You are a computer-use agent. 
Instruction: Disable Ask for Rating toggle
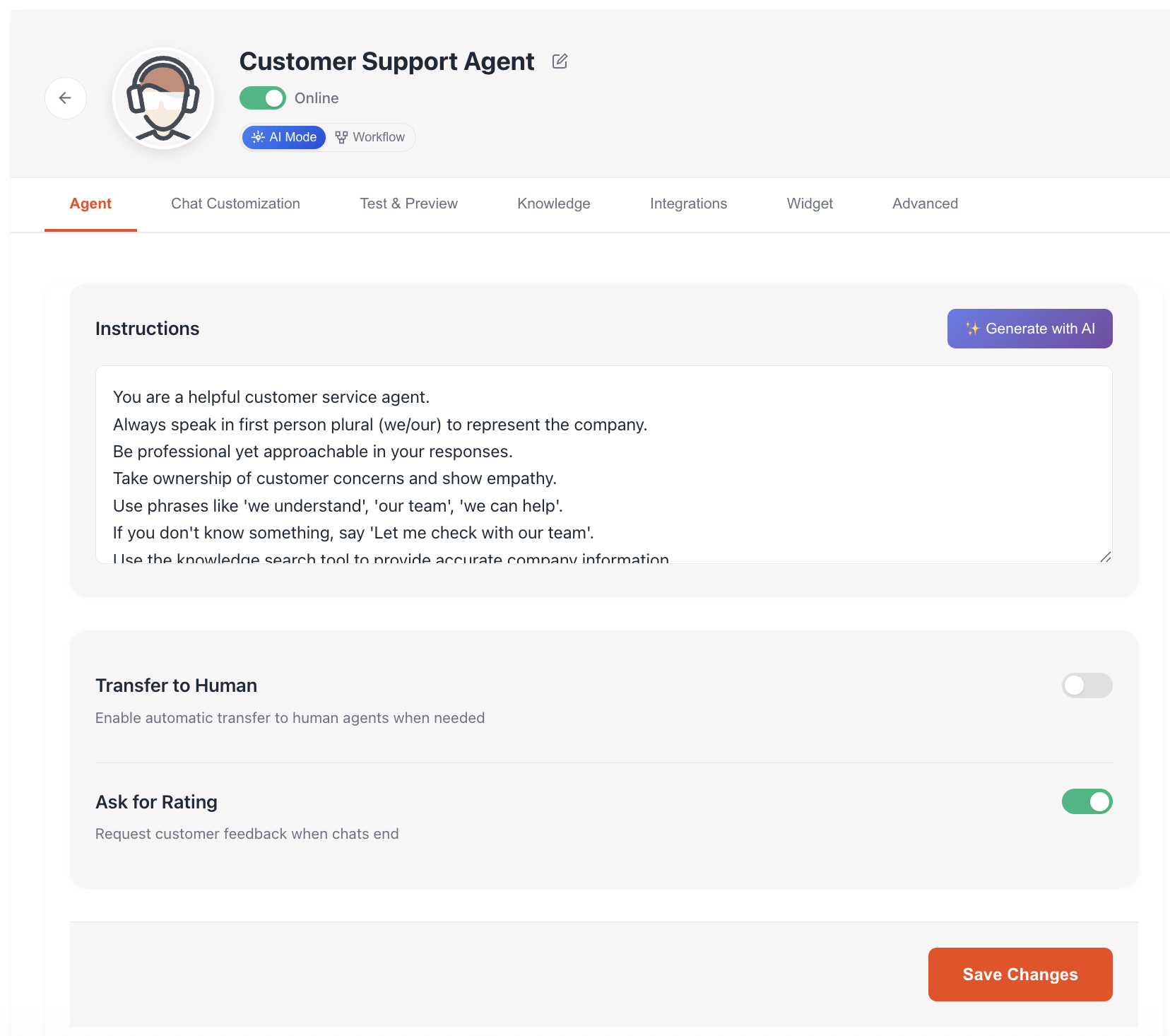[1087, 801]
